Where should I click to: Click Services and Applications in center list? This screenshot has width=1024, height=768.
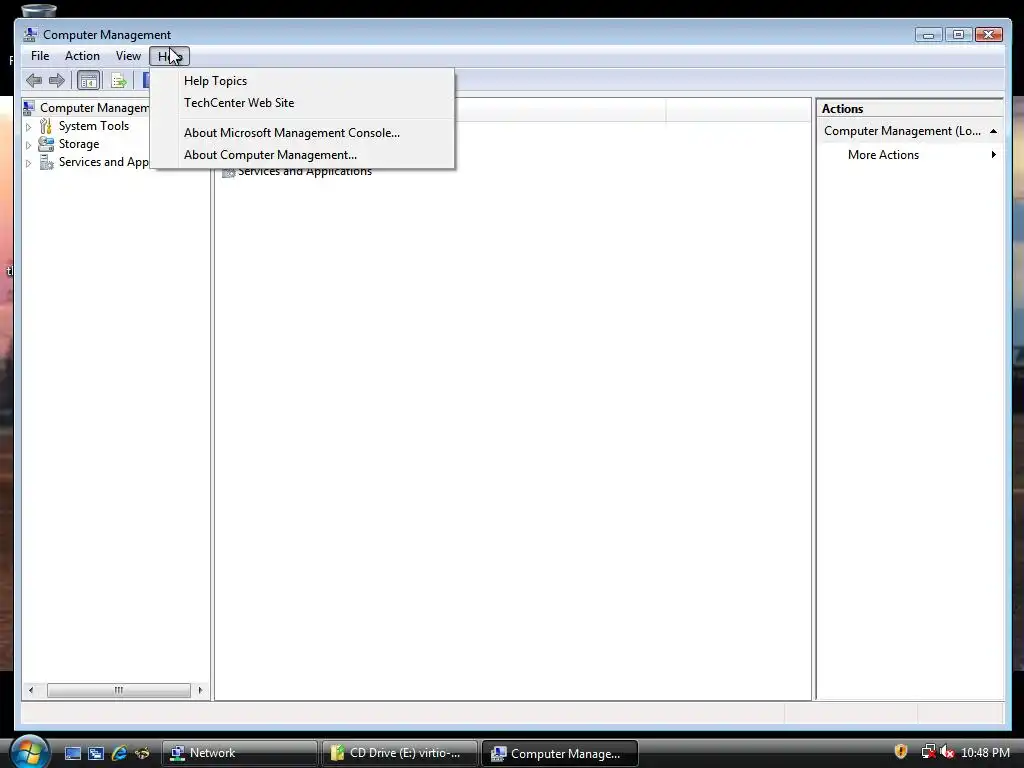pos(304,172)
